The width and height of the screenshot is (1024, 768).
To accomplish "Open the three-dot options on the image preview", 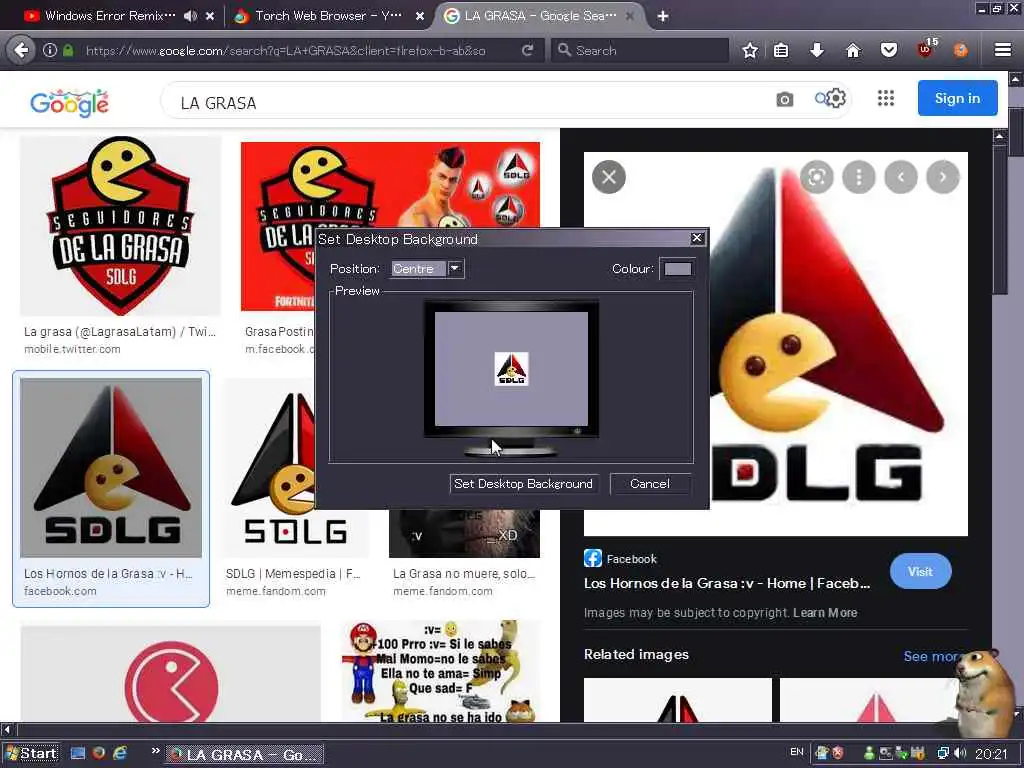I will pyautogui.click(x=859, y=177).
